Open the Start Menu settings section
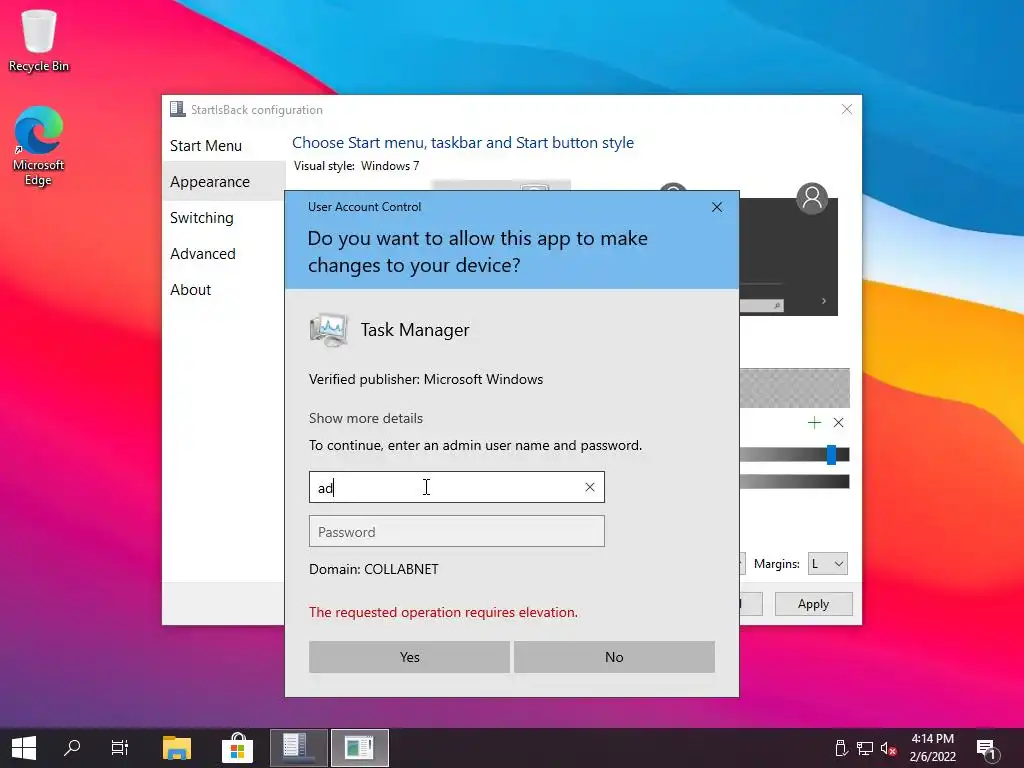Viewport: 1024px width, 768px height. coord(206,146)
